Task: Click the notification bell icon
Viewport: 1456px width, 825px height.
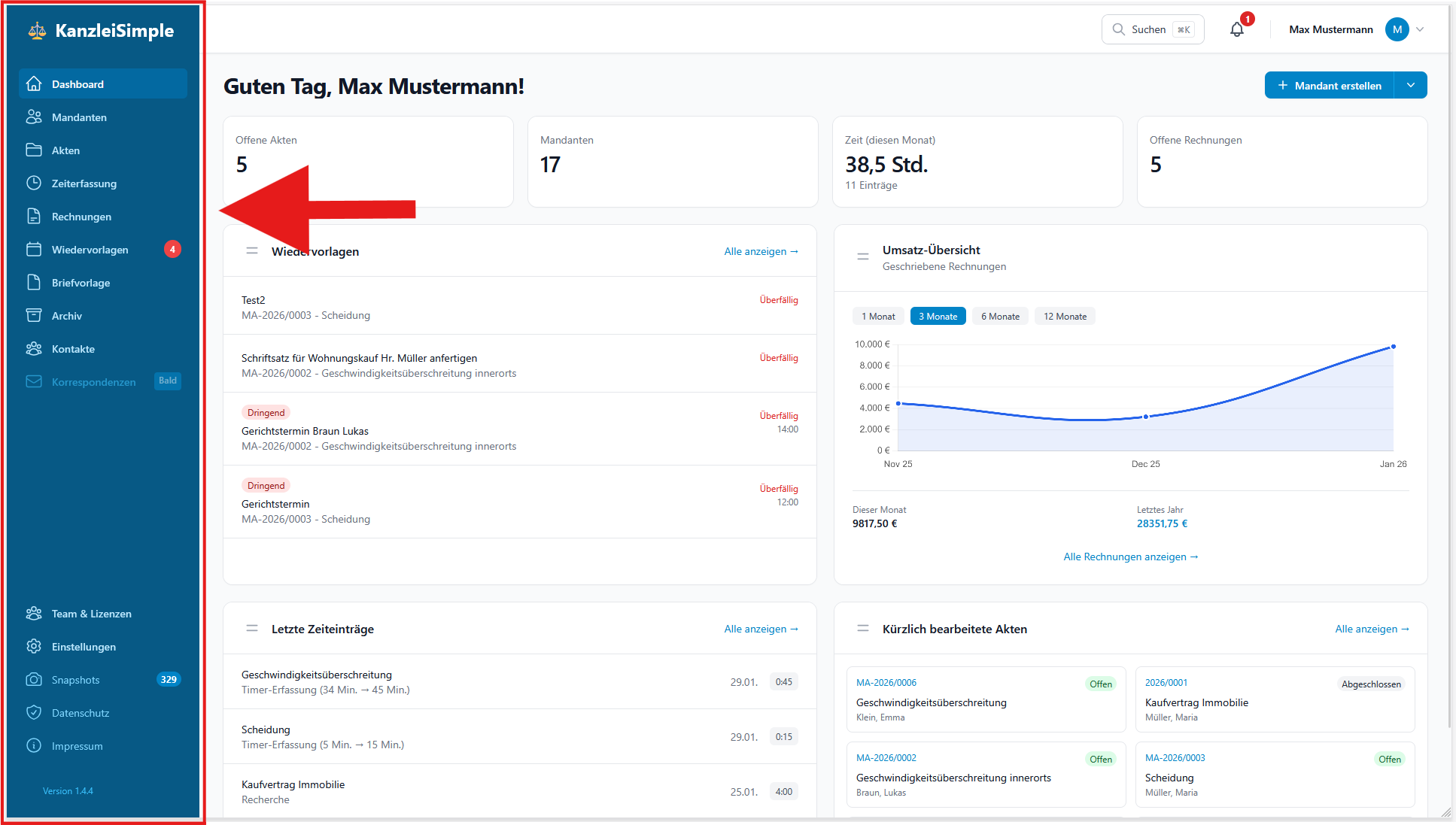Action: pos(1236,29)
